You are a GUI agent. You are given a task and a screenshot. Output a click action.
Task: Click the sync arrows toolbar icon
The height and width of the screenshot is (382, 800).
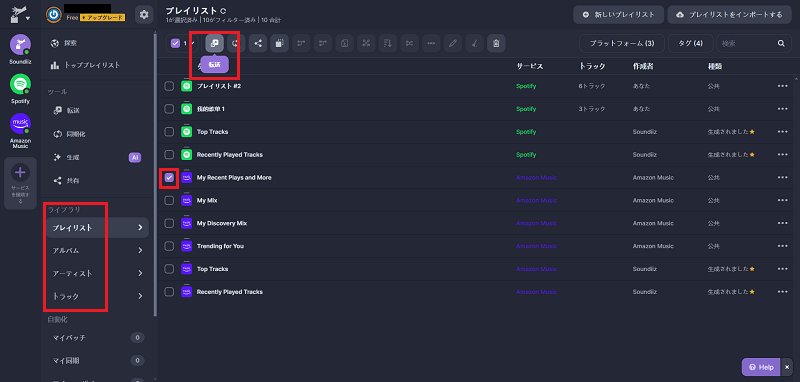[237, 43]
